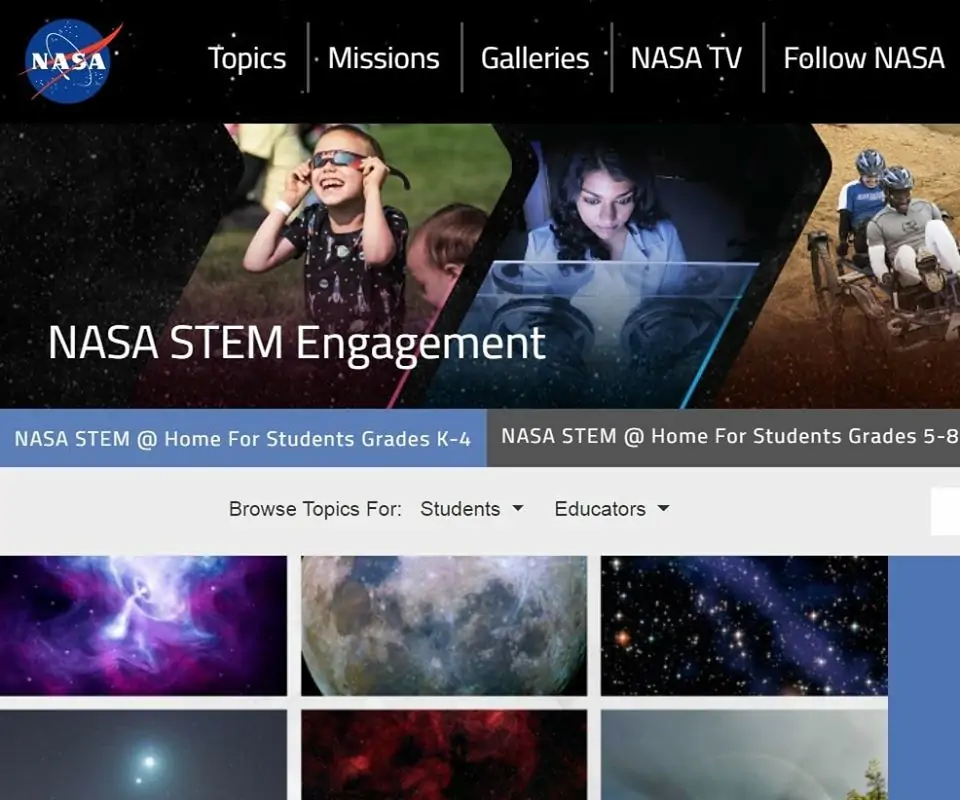Viewport: 960px width, 800px height.
Task: Open the red nebula thumbnail
Action: point(444,755)
